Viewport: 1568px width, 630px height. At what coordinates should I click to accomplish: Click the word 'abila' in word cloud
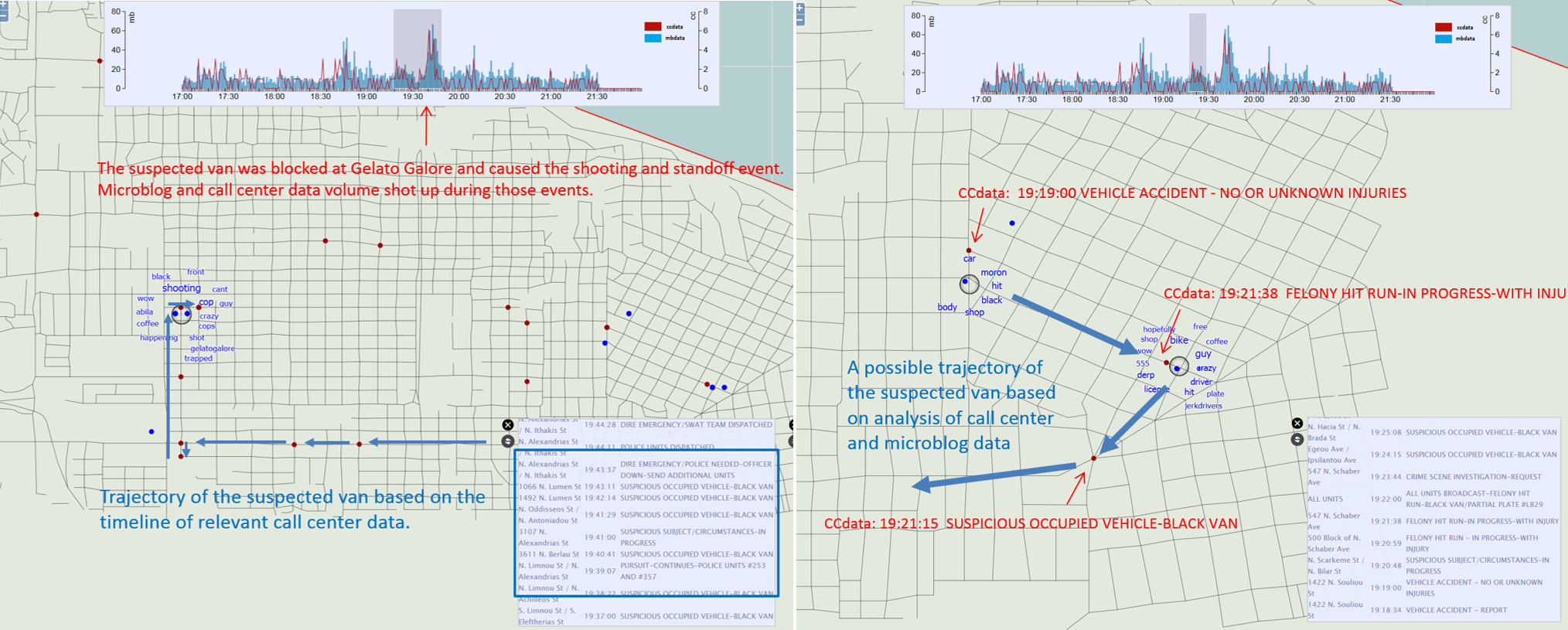pyautogui.click(x=145, y=312)
